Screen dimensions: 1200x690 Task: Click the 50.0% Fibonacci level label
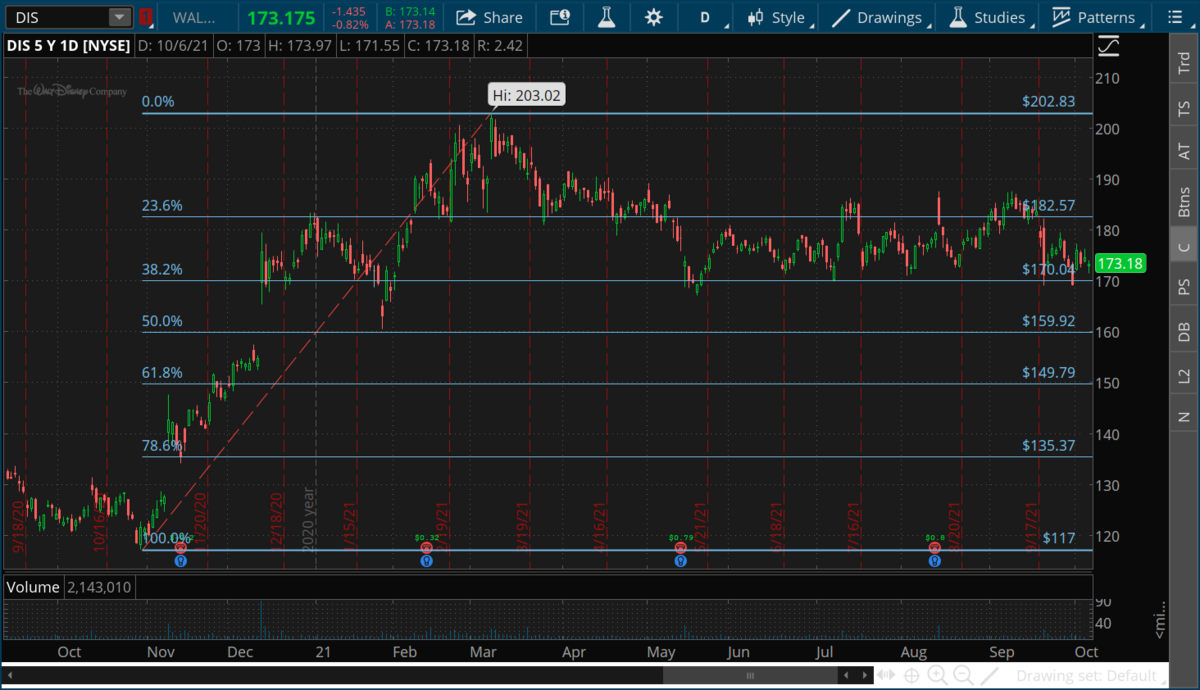161,321
